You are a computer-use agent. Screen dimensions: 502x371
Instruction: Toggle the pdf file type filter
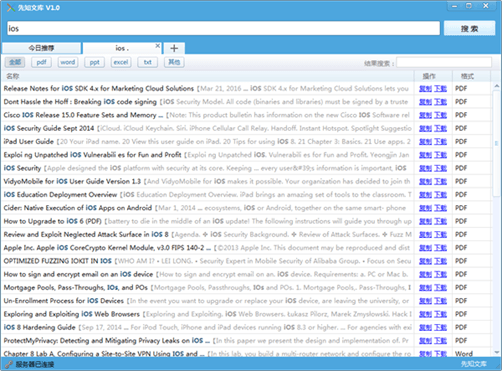(41, 62)
